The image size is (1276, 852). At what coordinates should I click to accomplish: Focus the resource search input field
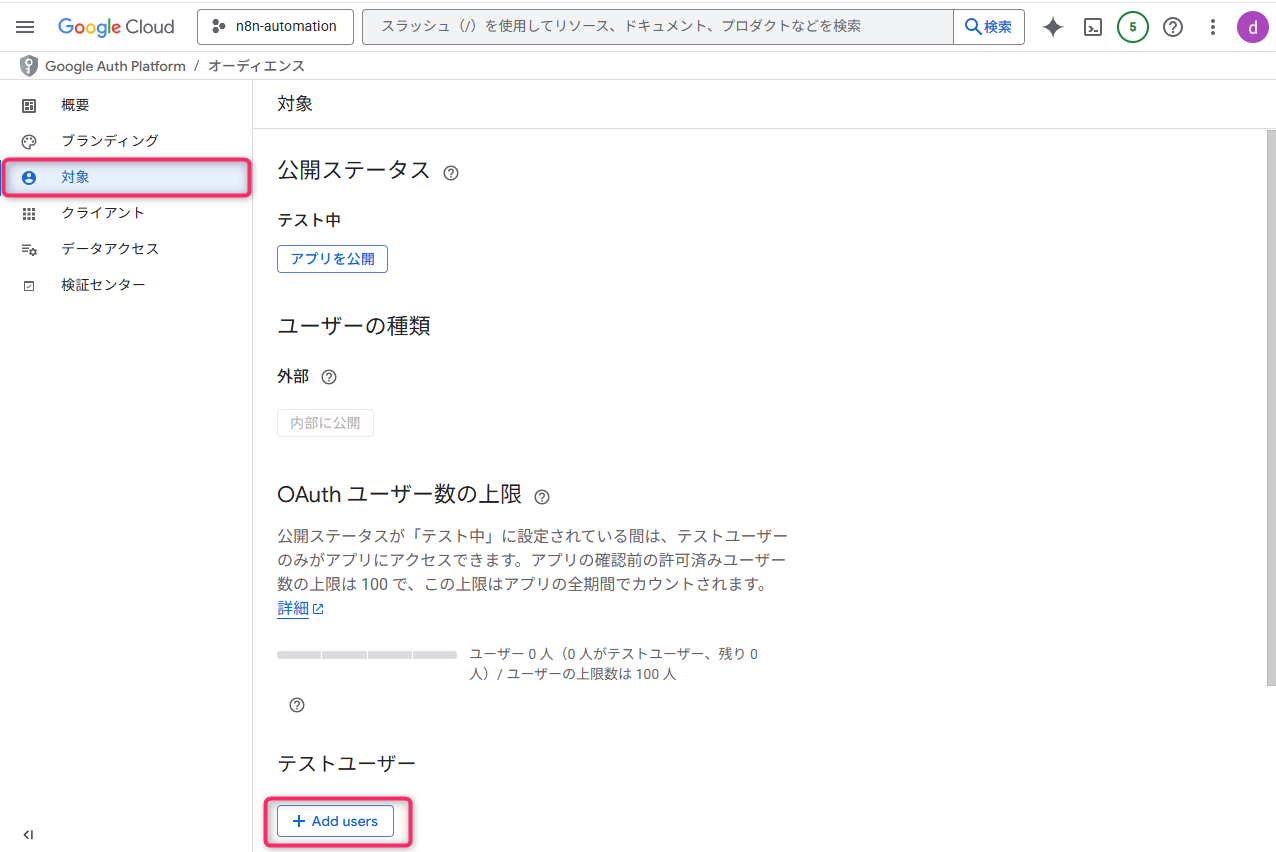(x=657, y=27)
